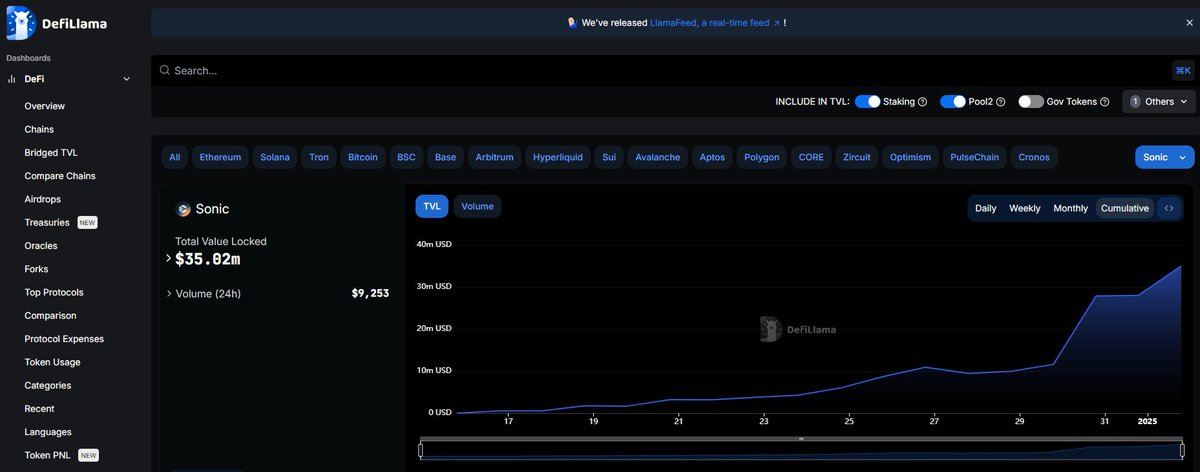Select the BSC chain filter

coord(406,157)
